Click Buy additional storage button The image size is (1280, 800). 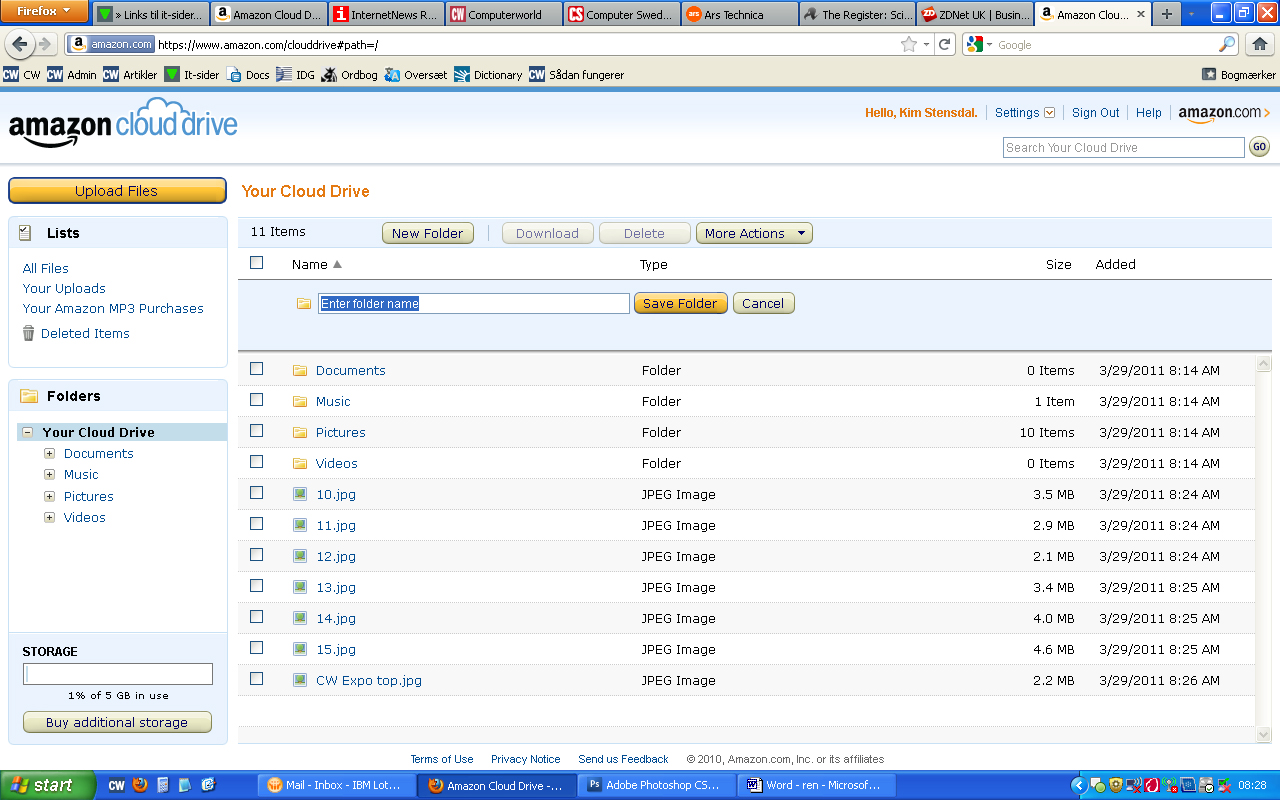[117, 722]
